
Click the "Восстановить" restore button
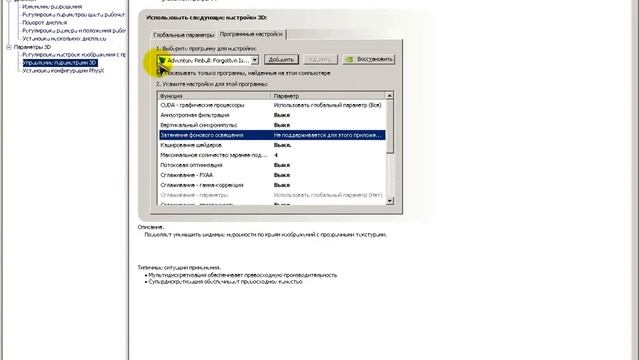[x=369, y=60]
